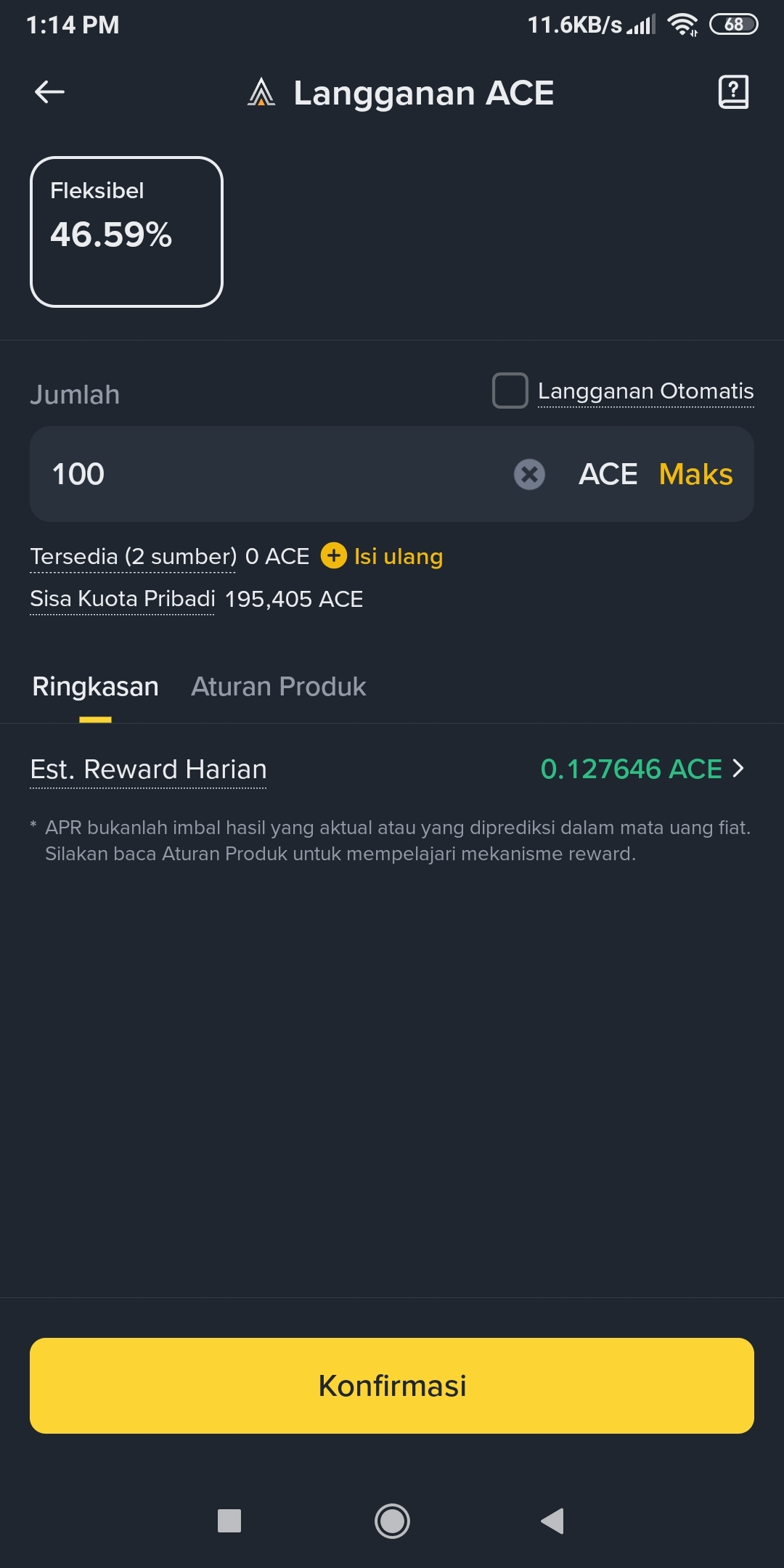
Task: Tap the Maks link
Action: coord(696,474)
